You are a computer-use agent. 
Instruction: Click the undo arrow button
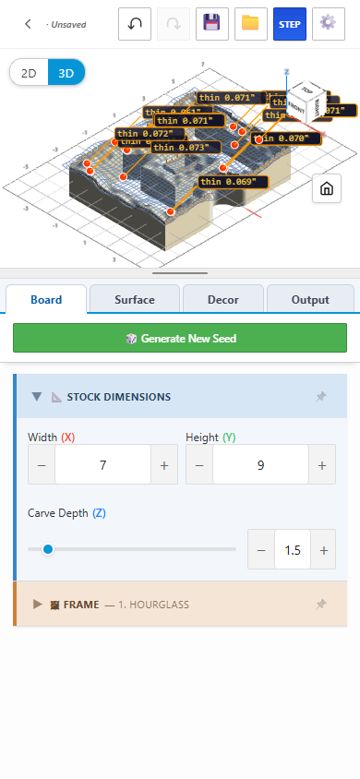coord(135,24)
